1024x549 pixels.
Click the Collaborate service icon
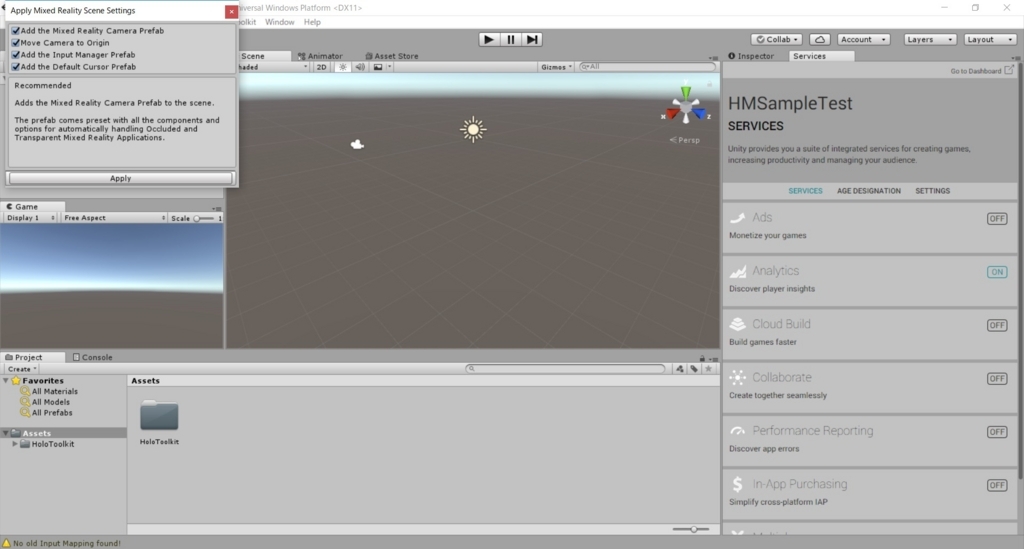pos(737,377)
